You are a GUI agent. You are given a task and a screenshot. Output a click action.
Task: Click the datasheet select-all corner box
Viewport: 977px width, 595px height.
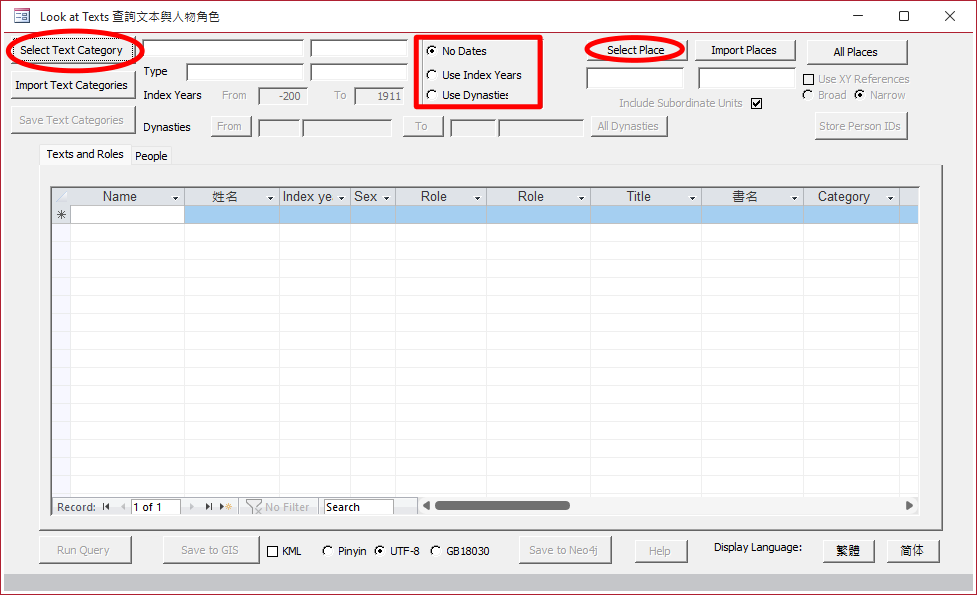coord(61,197)
